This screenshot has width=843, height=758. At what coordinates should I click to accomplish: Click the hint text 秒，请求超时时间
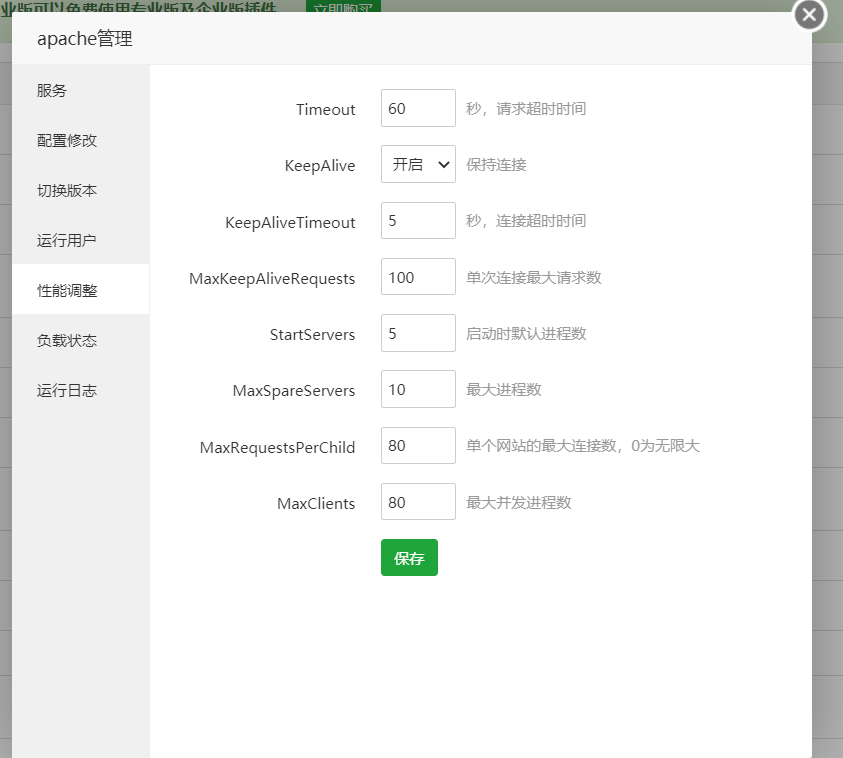click(526, 109)
